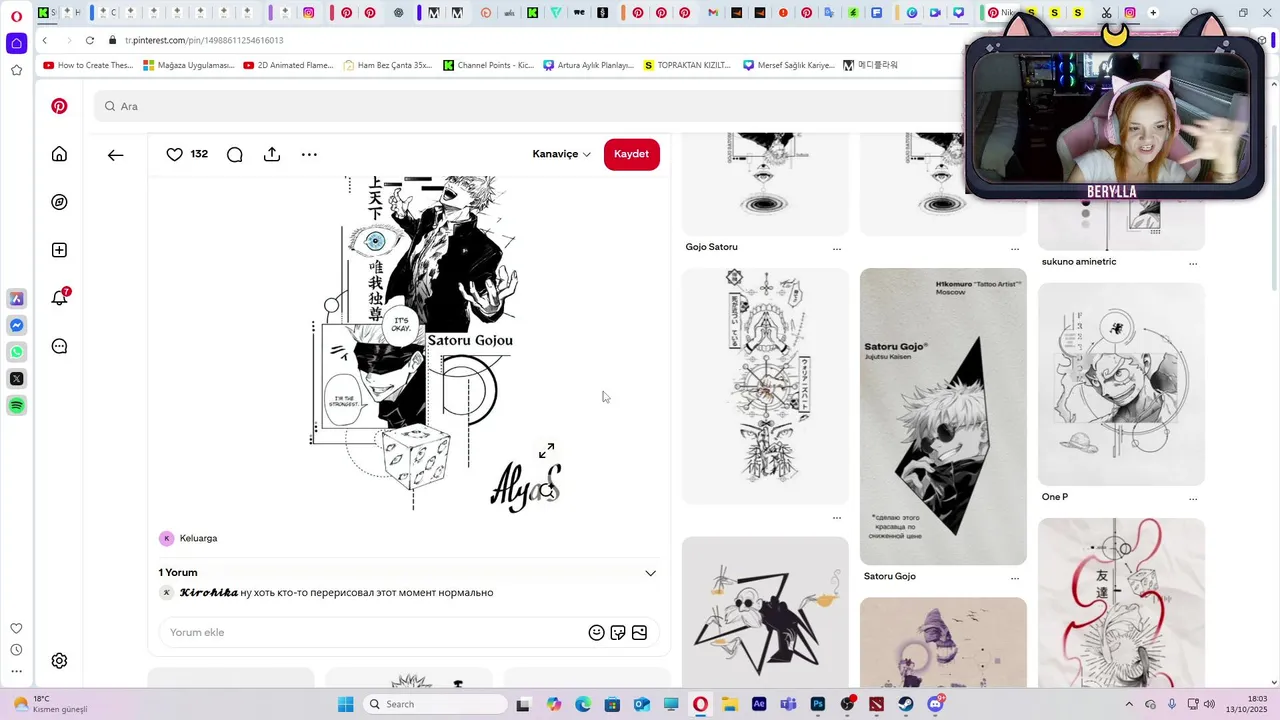Open 'Artura Aylık Planlayı...' bookmark

click(589, 65)
